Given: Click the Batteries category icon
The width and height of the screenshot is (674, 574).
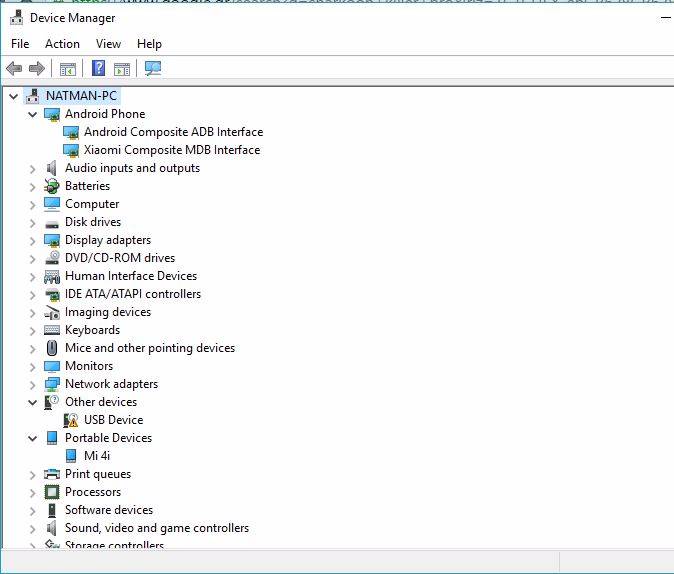Looking at the screenshot, I should click(52, 186).
